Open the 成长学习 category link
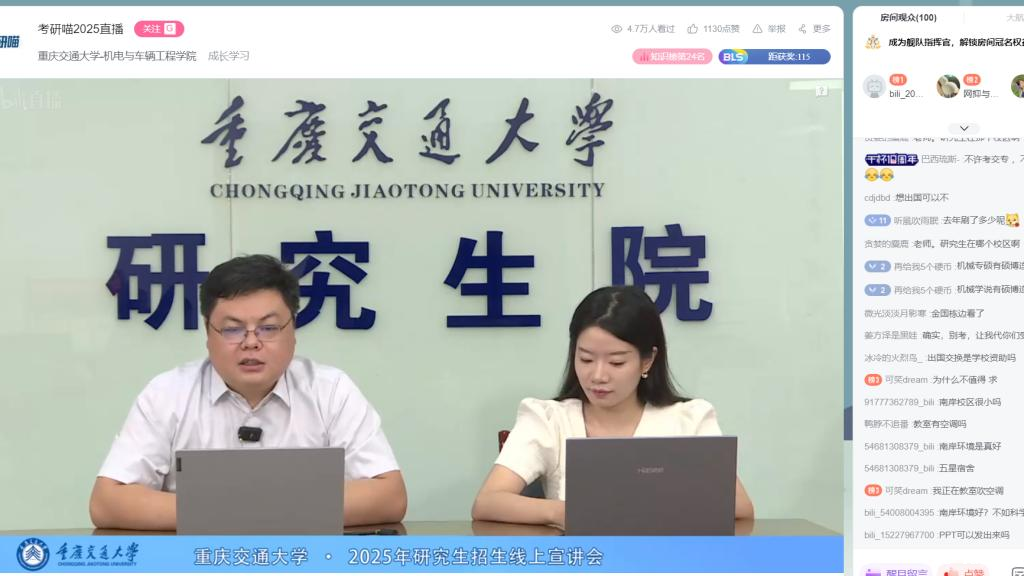 (228, 56)
